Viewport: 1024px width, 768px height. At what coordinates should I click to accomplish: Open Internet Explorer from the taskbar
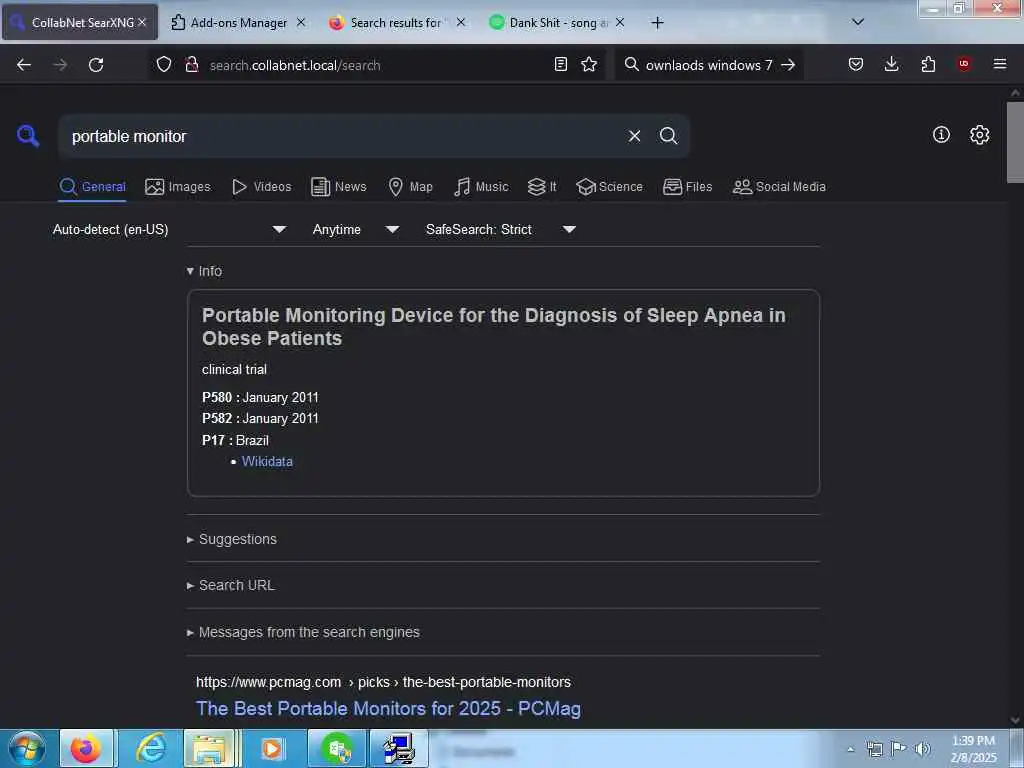pos(150,749)
